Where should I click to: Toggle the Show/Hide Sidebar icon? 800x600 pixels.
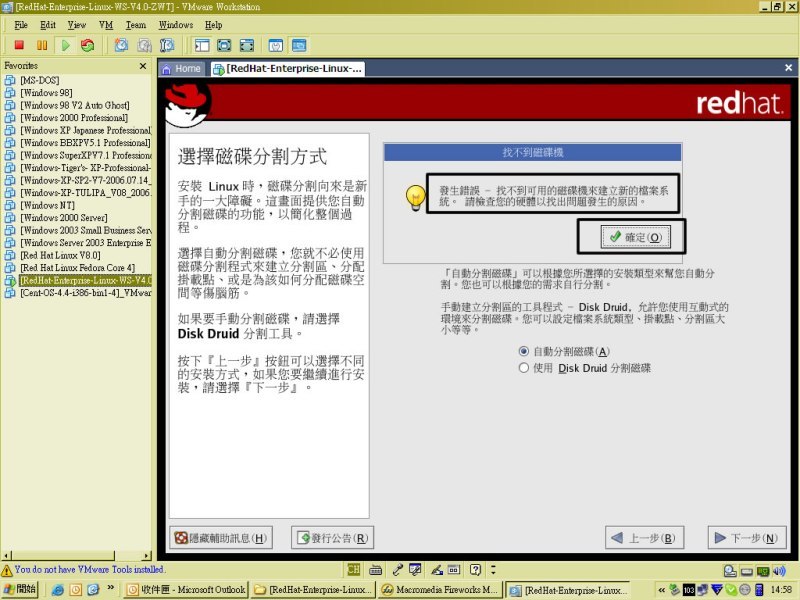click(202, 45)
